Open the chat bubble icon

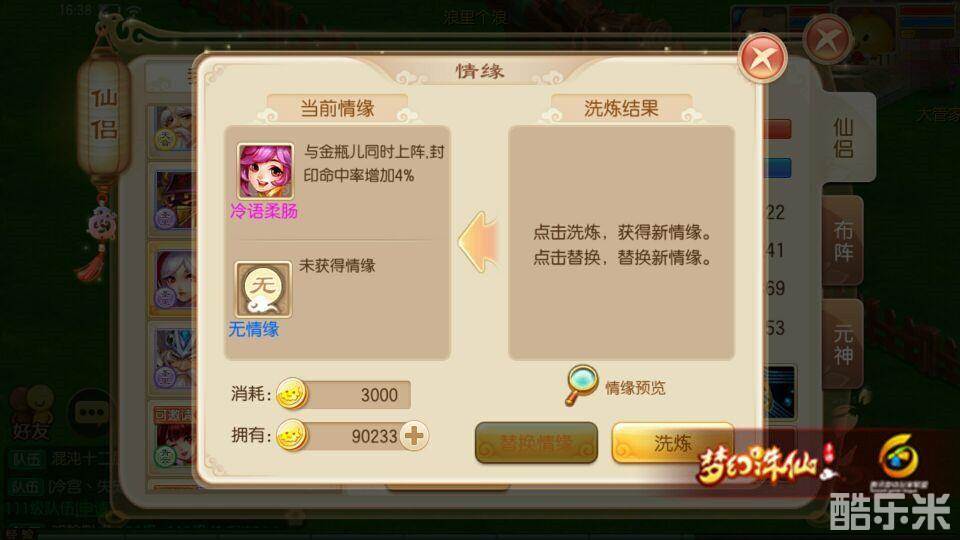[92, 413]
